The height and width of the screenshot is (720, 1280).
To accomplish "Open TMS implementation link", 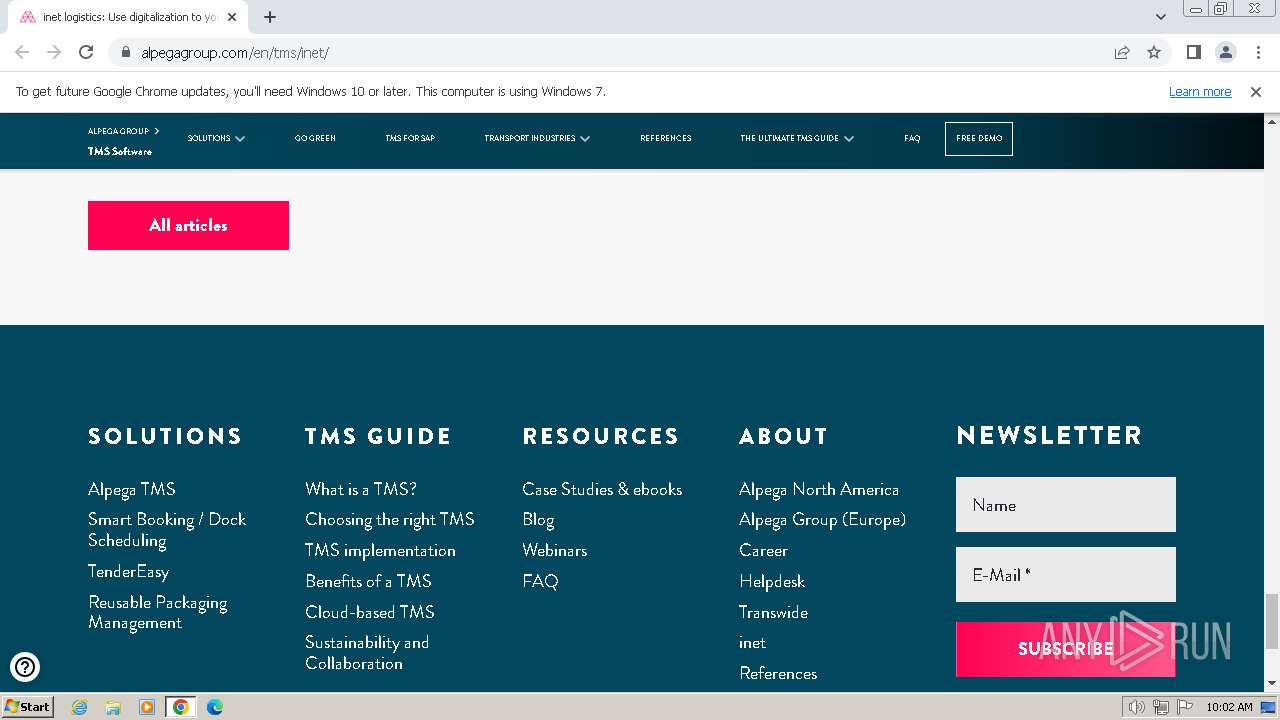I will coord(380,550).
